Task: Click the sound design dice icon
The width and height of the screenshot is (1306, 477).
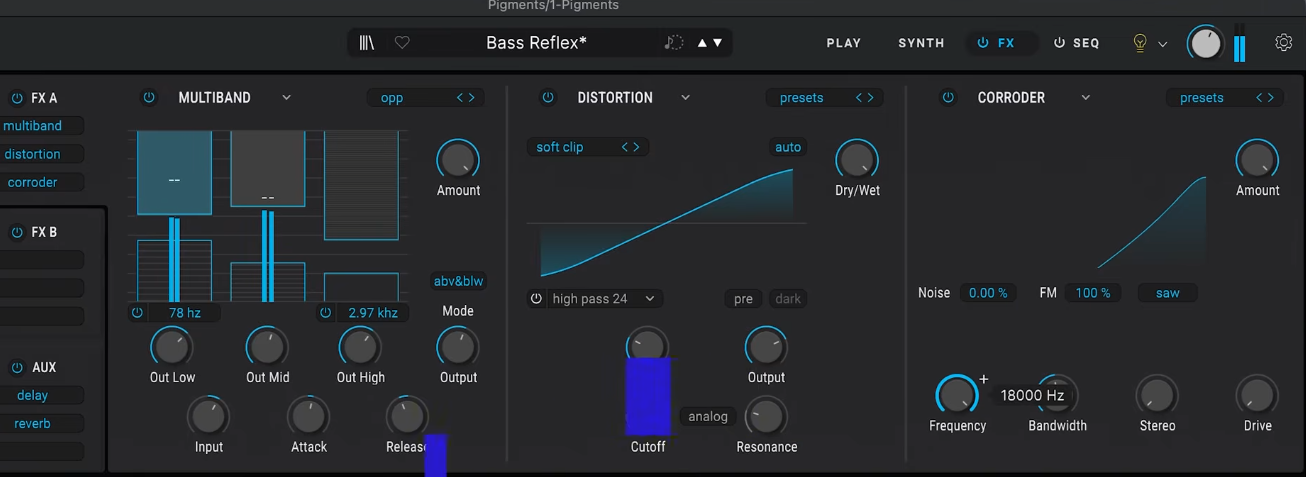Action: [674, 43]
